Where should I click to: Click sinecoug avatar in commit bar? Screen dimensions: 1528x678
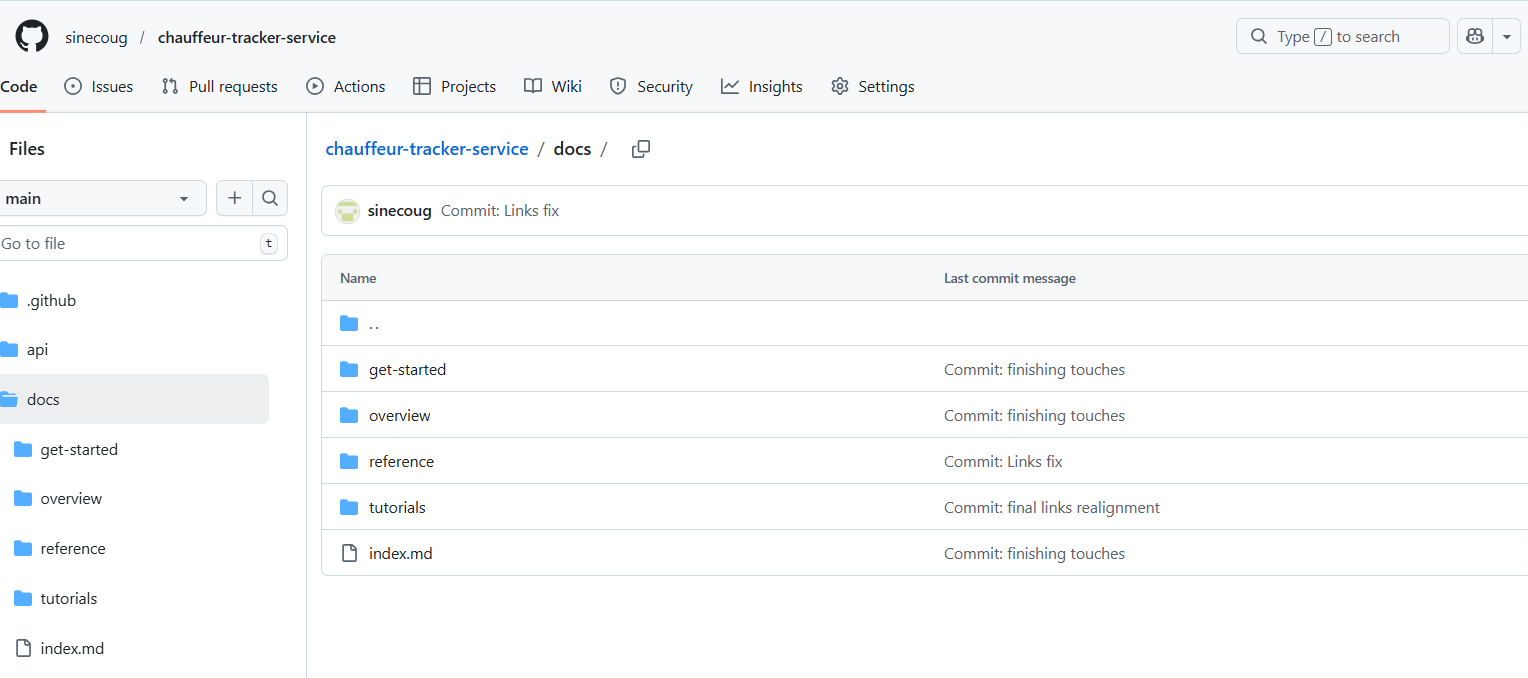pyautogui.click(x=347, y=211)
